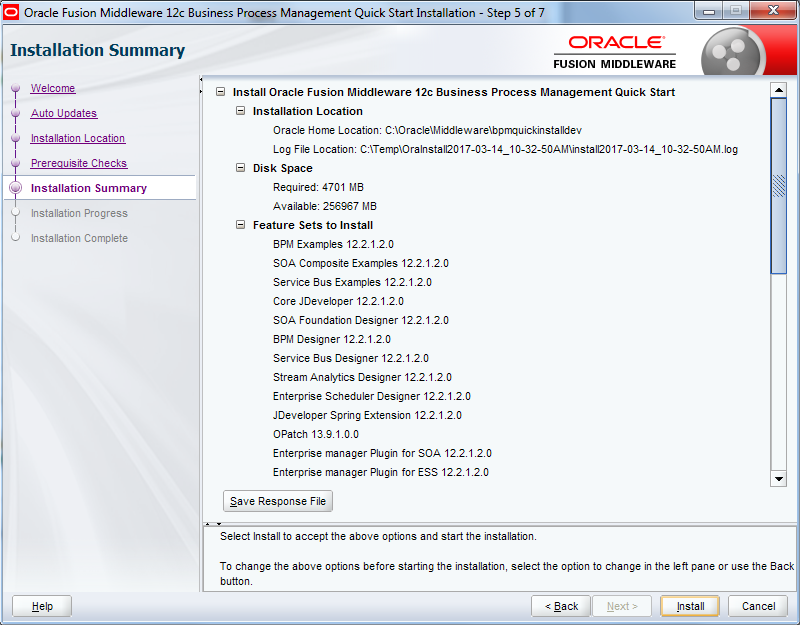
Task: Click the left pane collapse arrow on the splitter
Action: point(201,80)
